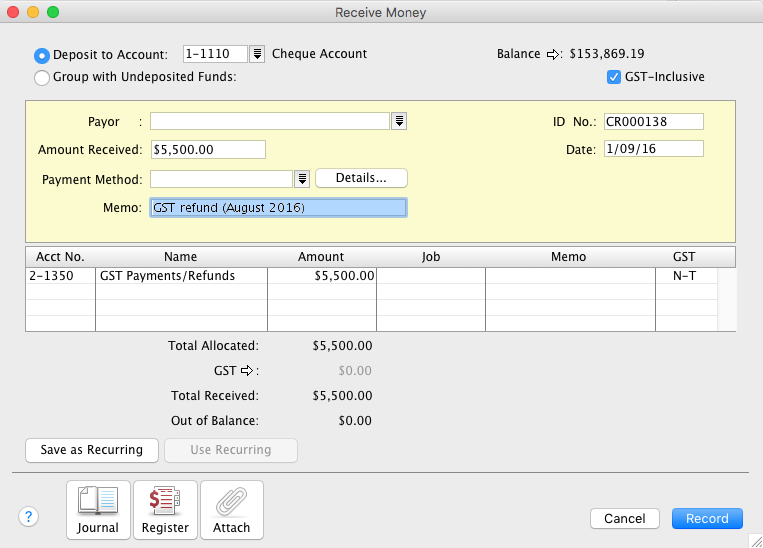The height and width of the screenshot is (548, 763).
Task: Click the Details button
Action: (361, 178)
